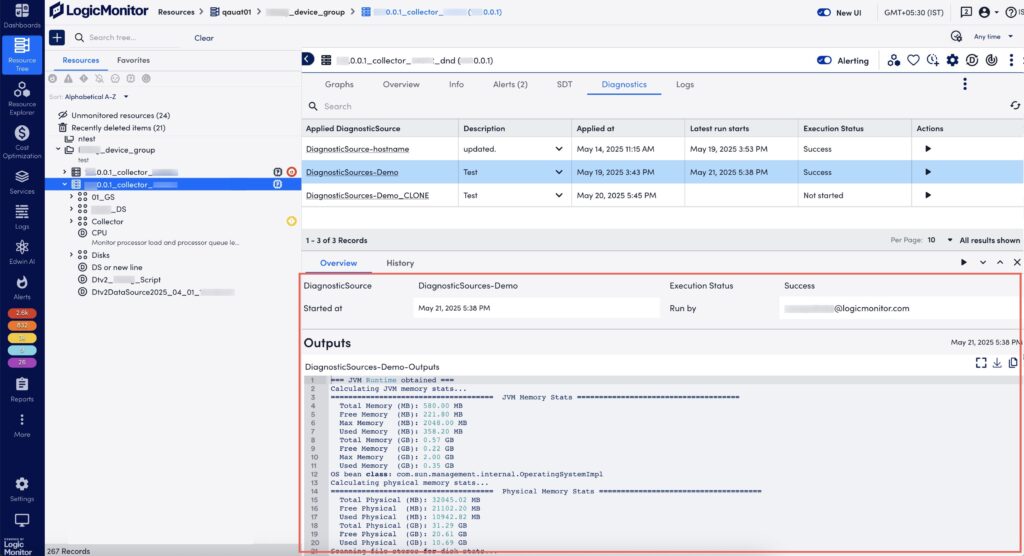Click the schedule downtime clock-plus icon
Screen dimensions: 1024x556
click(933, 60)
